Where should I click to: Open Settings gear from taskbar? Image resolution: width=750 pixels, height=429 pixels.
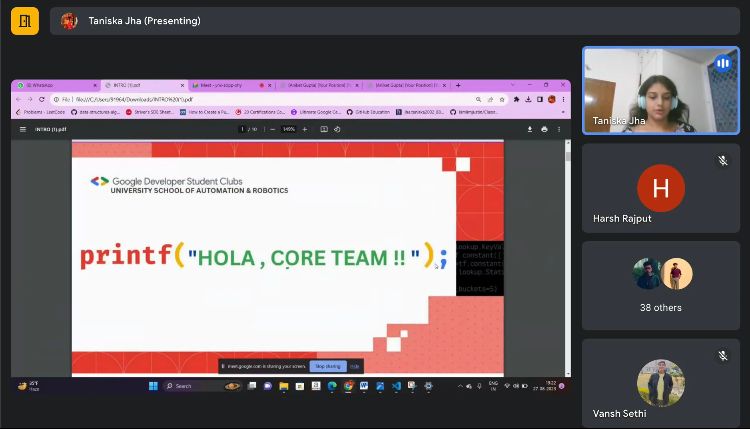(x=428, y=386)
